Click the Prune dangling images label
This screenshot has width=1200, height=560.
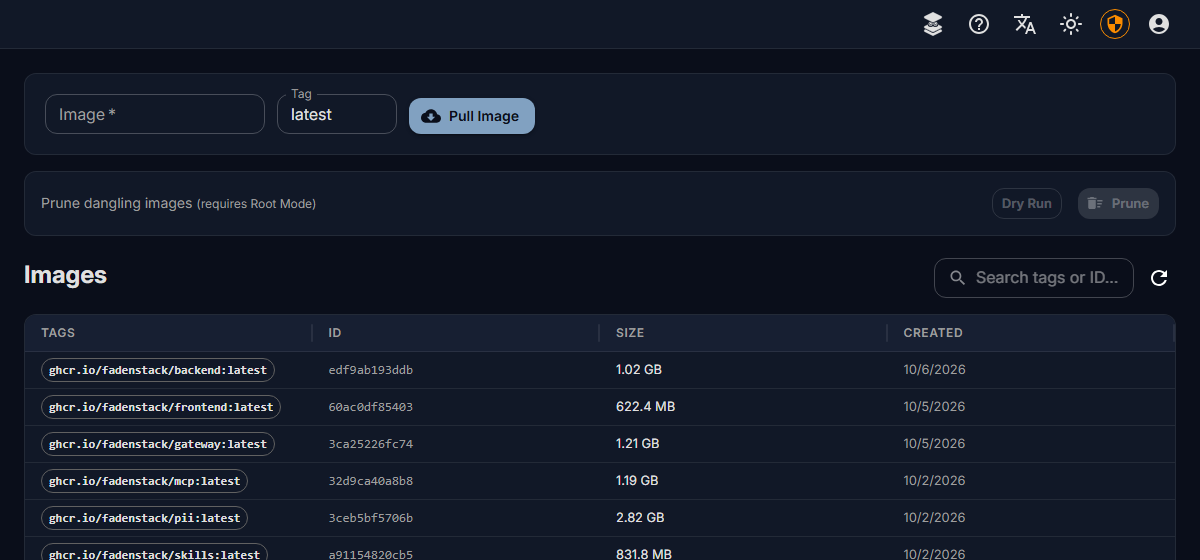pos(116,203)
